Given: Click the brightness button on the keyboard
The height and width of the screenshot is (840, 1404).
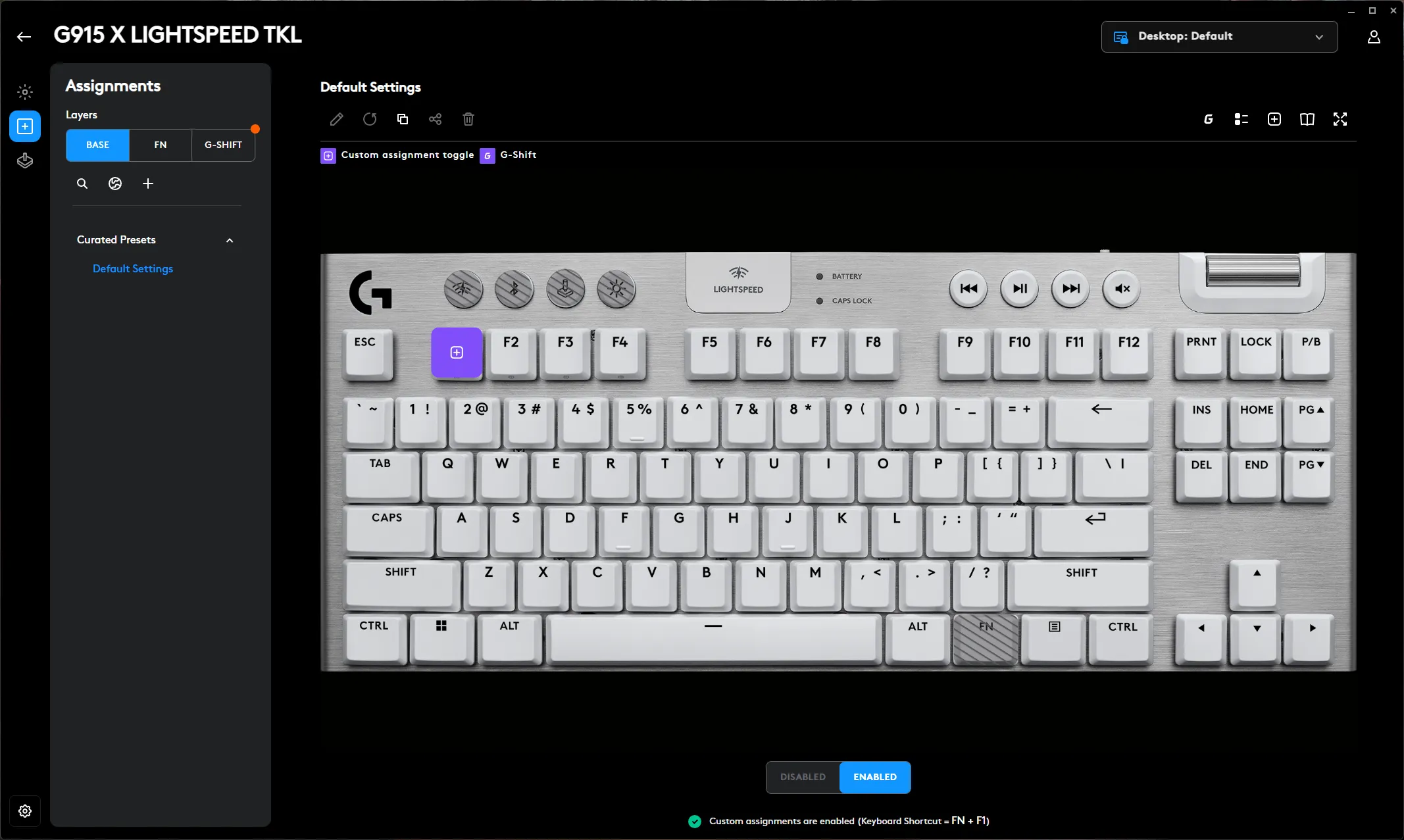Looking at the screenshot, I should (616, 289).
